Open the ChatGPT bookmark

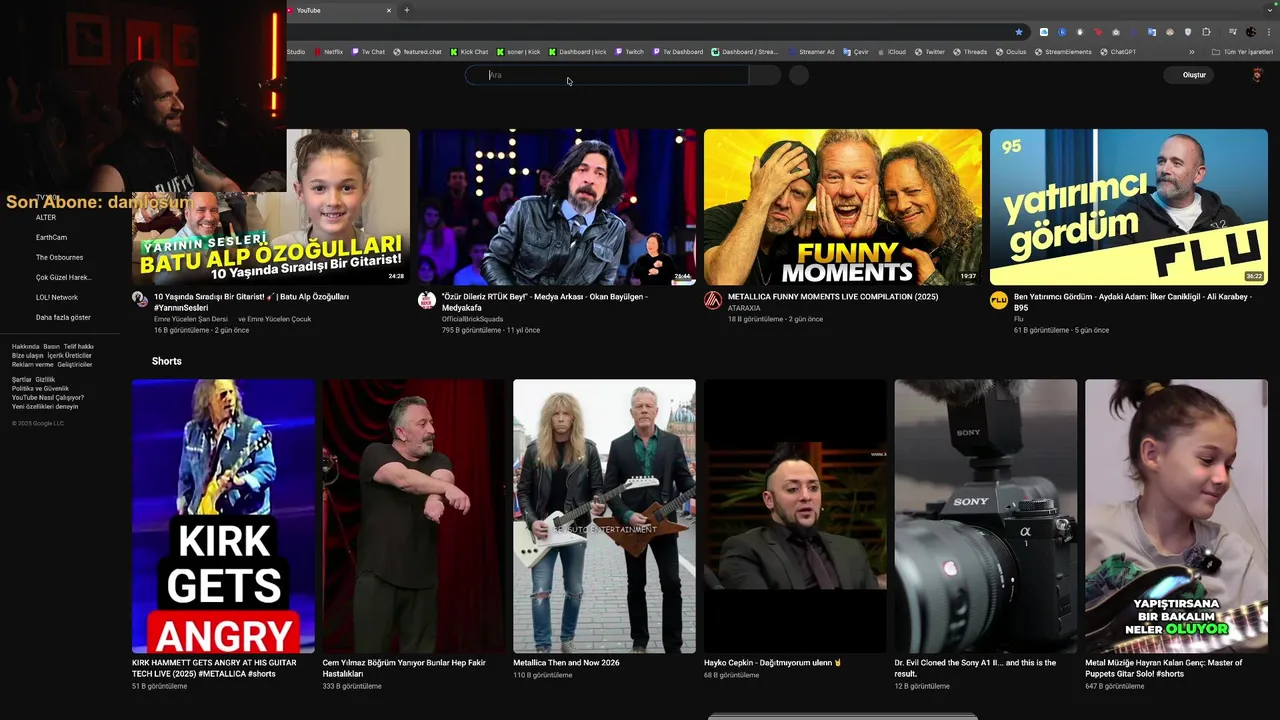click(x=1118, y=52)
